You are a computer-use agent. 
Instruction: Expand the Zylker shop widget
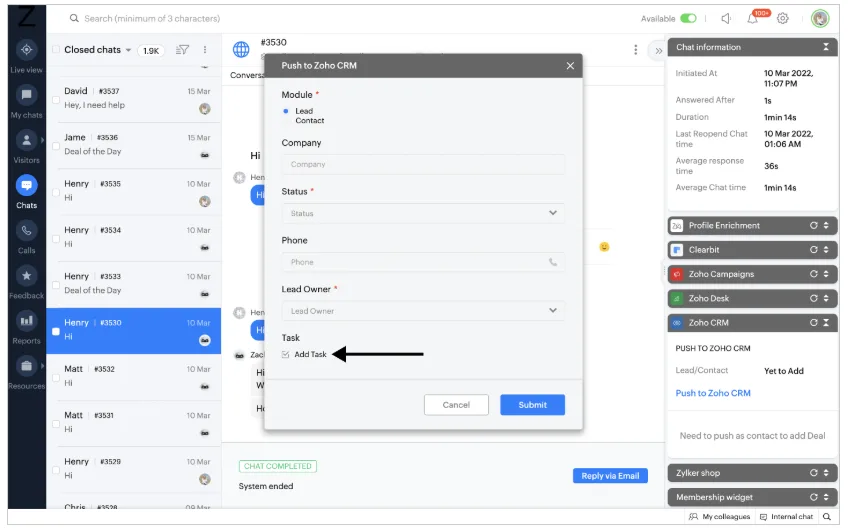826,473
